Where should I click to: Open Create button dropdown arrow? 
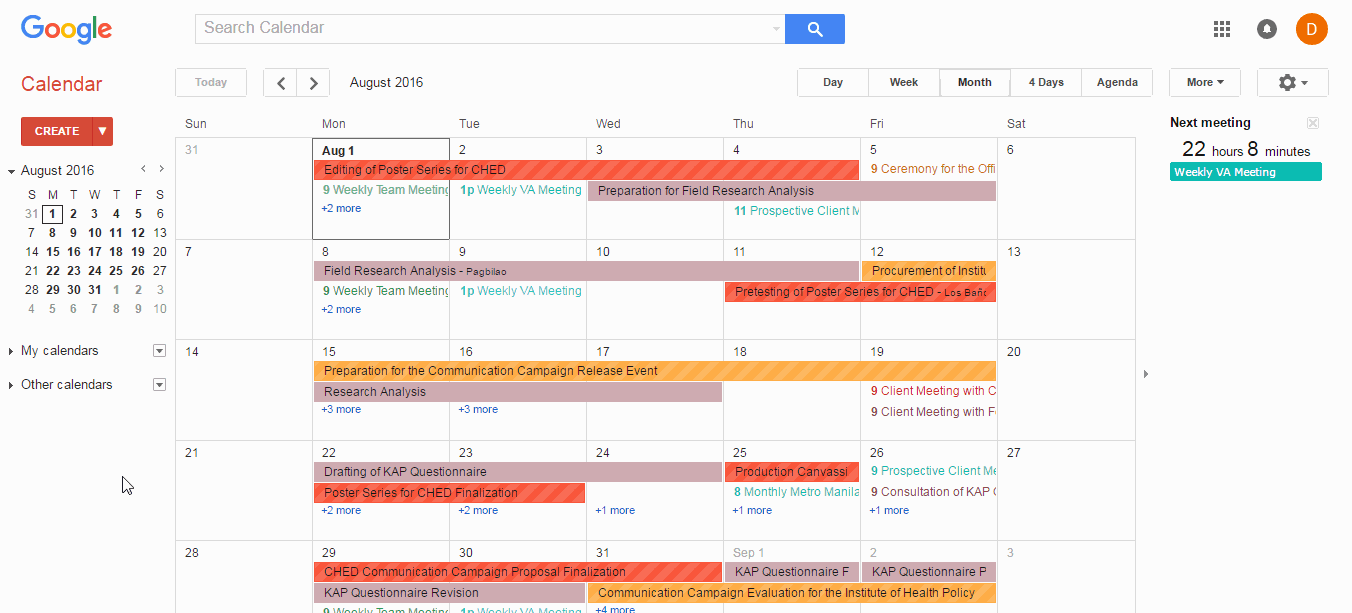click(103, 131)
